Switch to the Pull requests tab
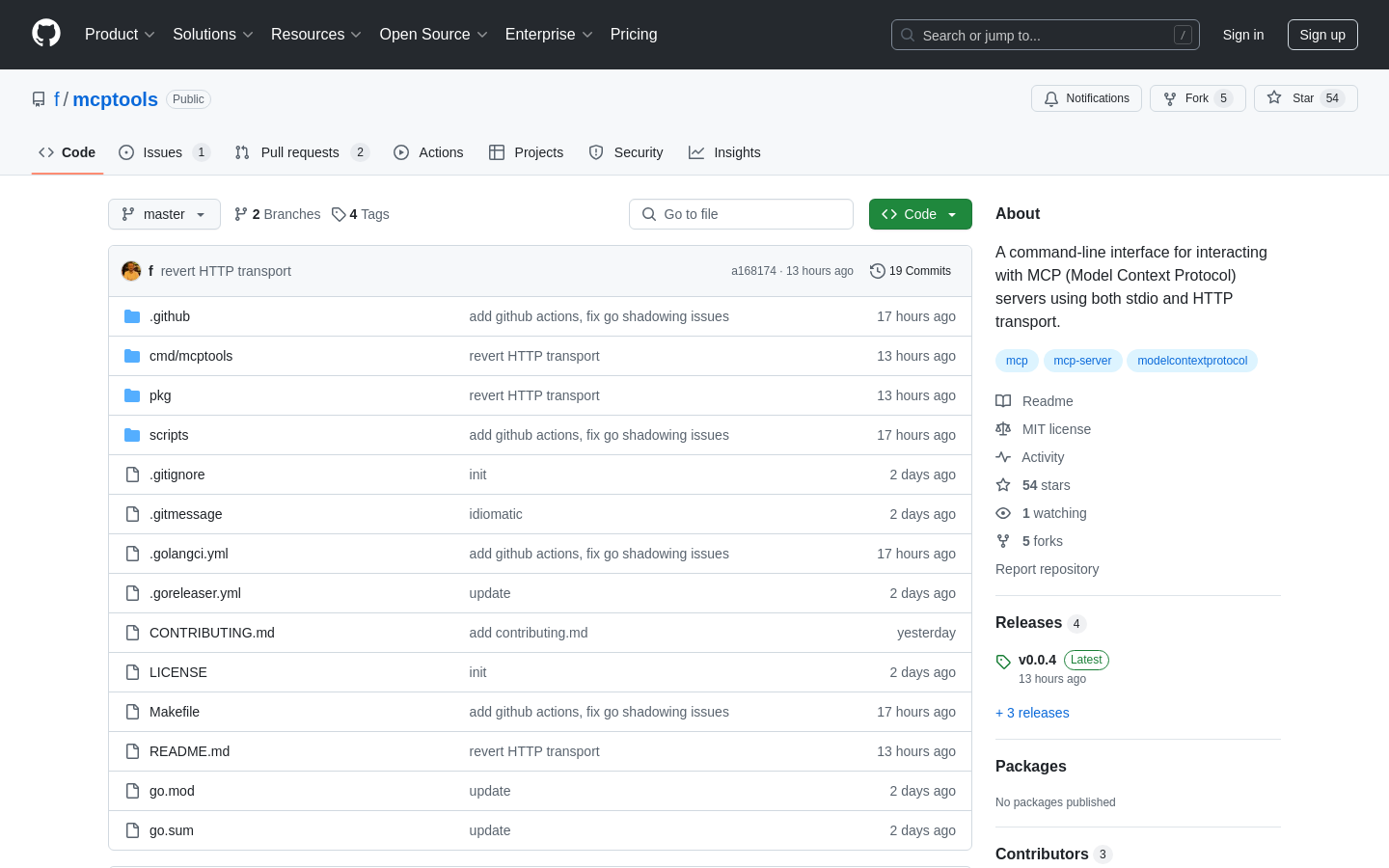Screen dimensions: 1389x868 [302, 152]
